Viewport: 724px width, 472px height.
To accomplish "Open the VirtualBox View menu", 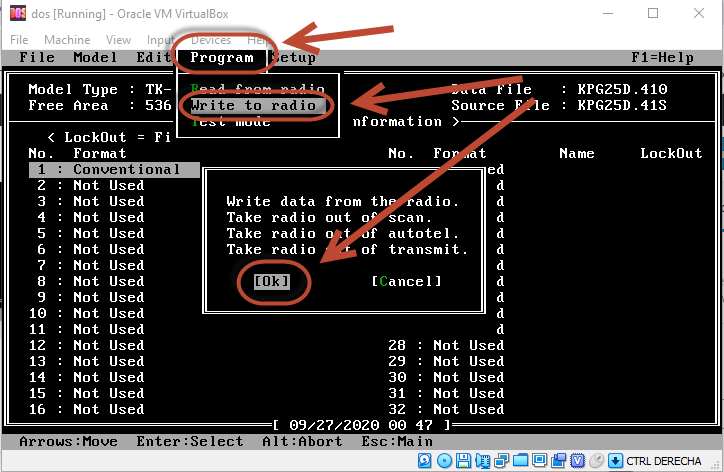I will (x=118, y=40).
